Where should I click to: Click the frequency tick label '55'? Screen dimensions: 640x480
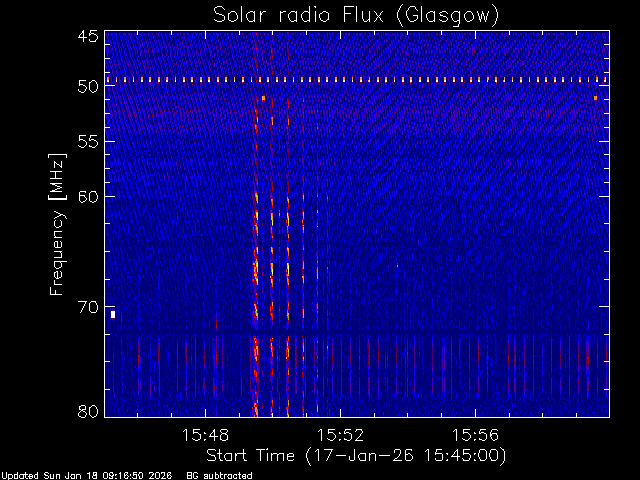pyautogui.click(x=88, y=142)
